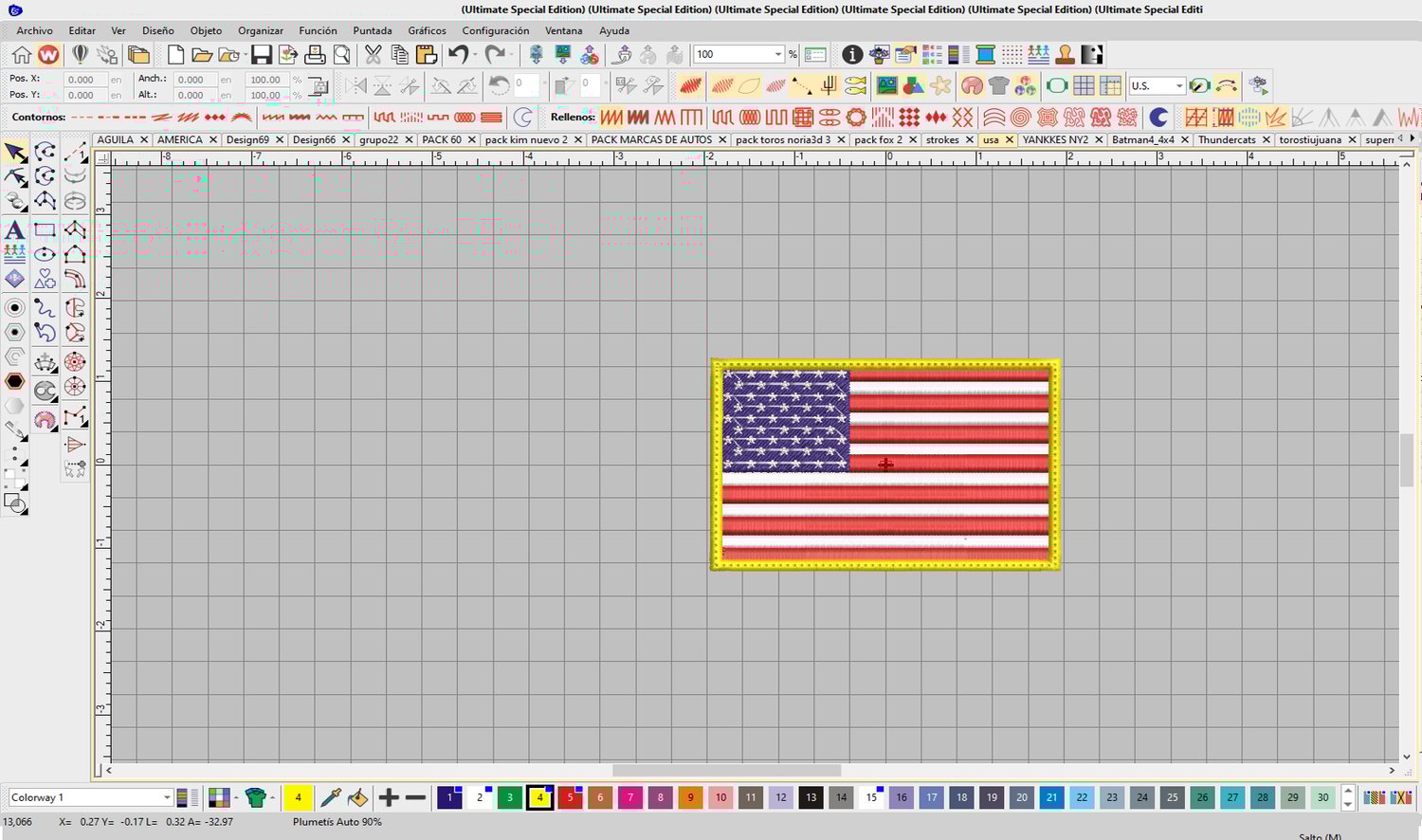Switch to the Batman4_4x4 design tab

[1142, 139]
